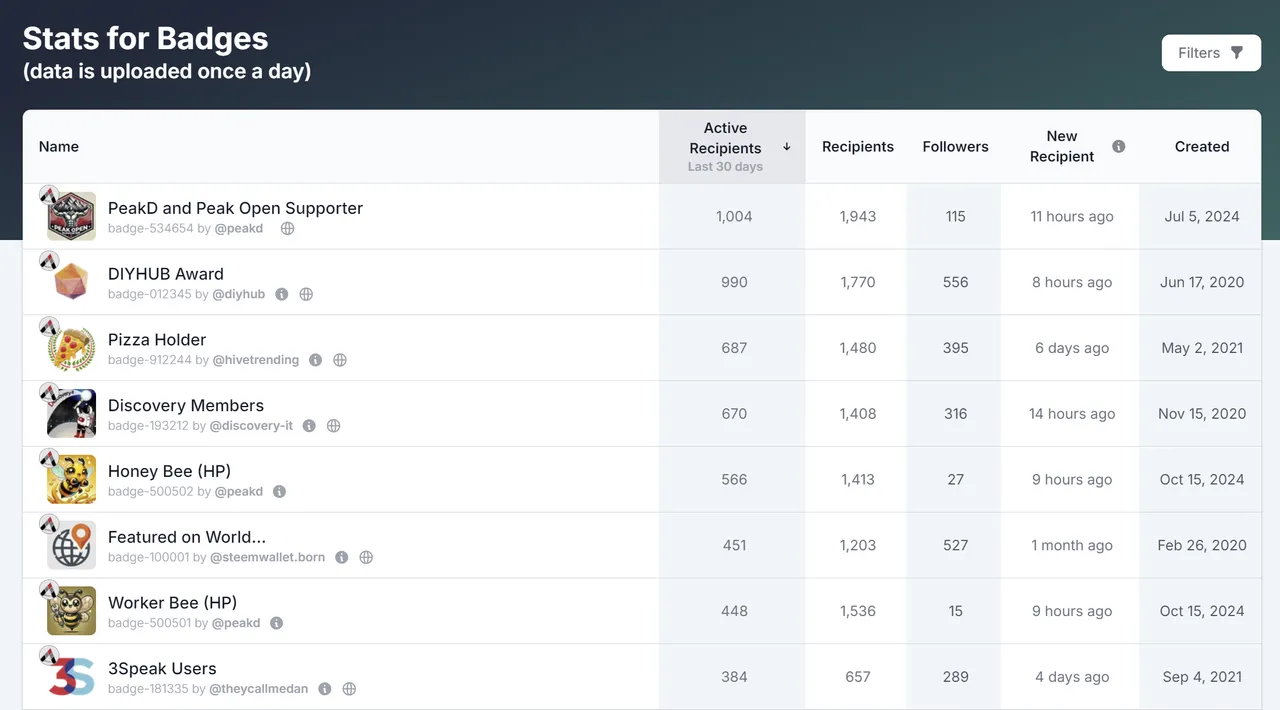
Task: Visit @theycallmedan profile link
Action: pyautogui.click(x=259, y=689)
